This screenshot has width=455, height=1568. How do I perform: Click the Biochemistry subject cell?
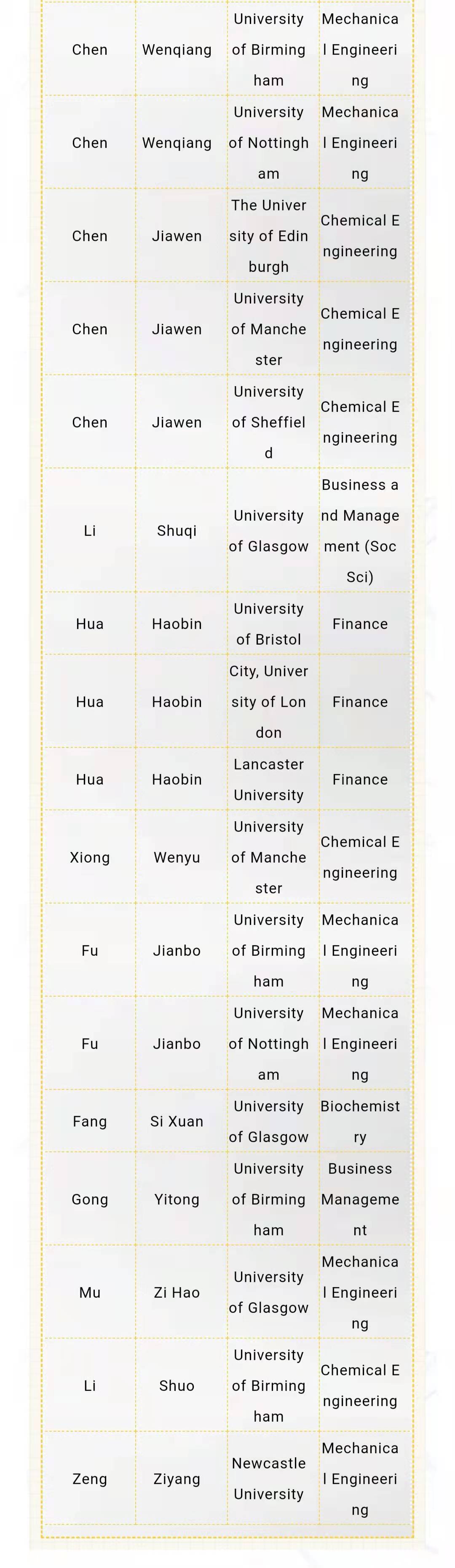360,1121
